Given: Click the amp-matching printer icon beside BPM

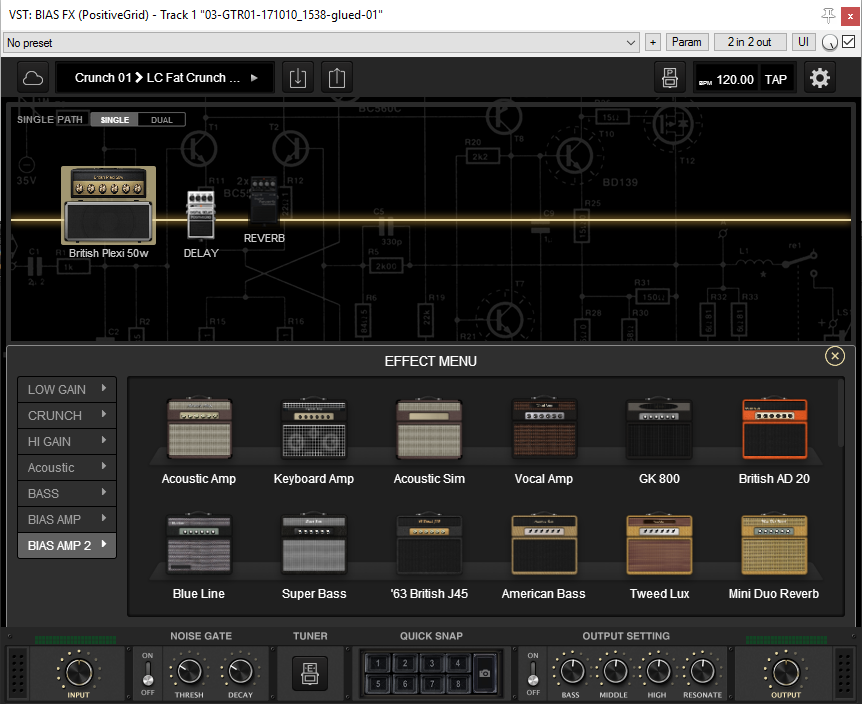Looking at the screenshot, I should 668,78.
